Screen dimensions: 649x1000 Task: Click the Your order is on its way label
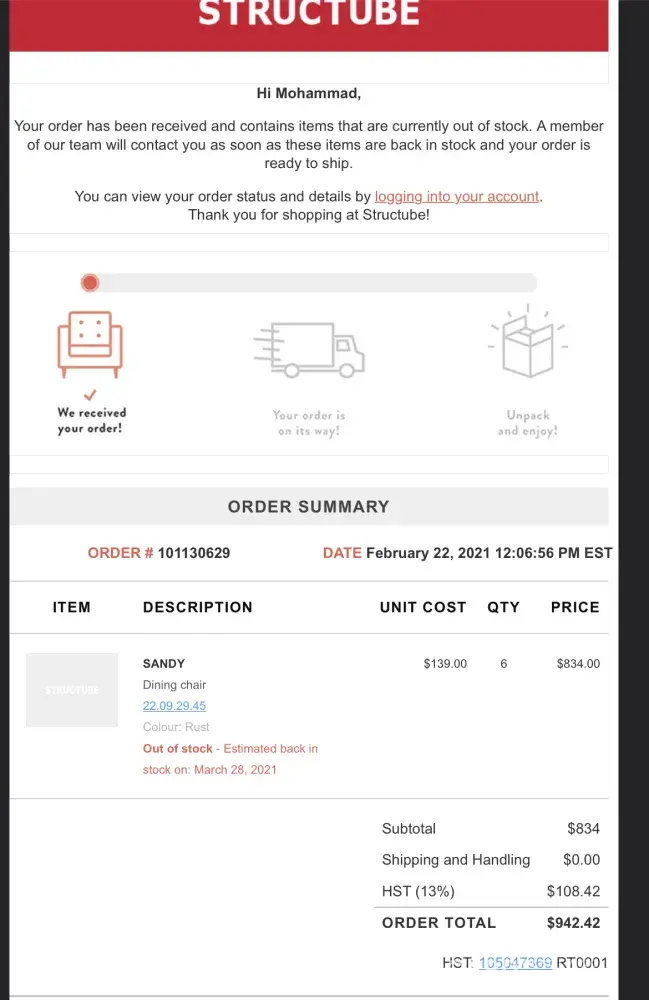[309, 423]
